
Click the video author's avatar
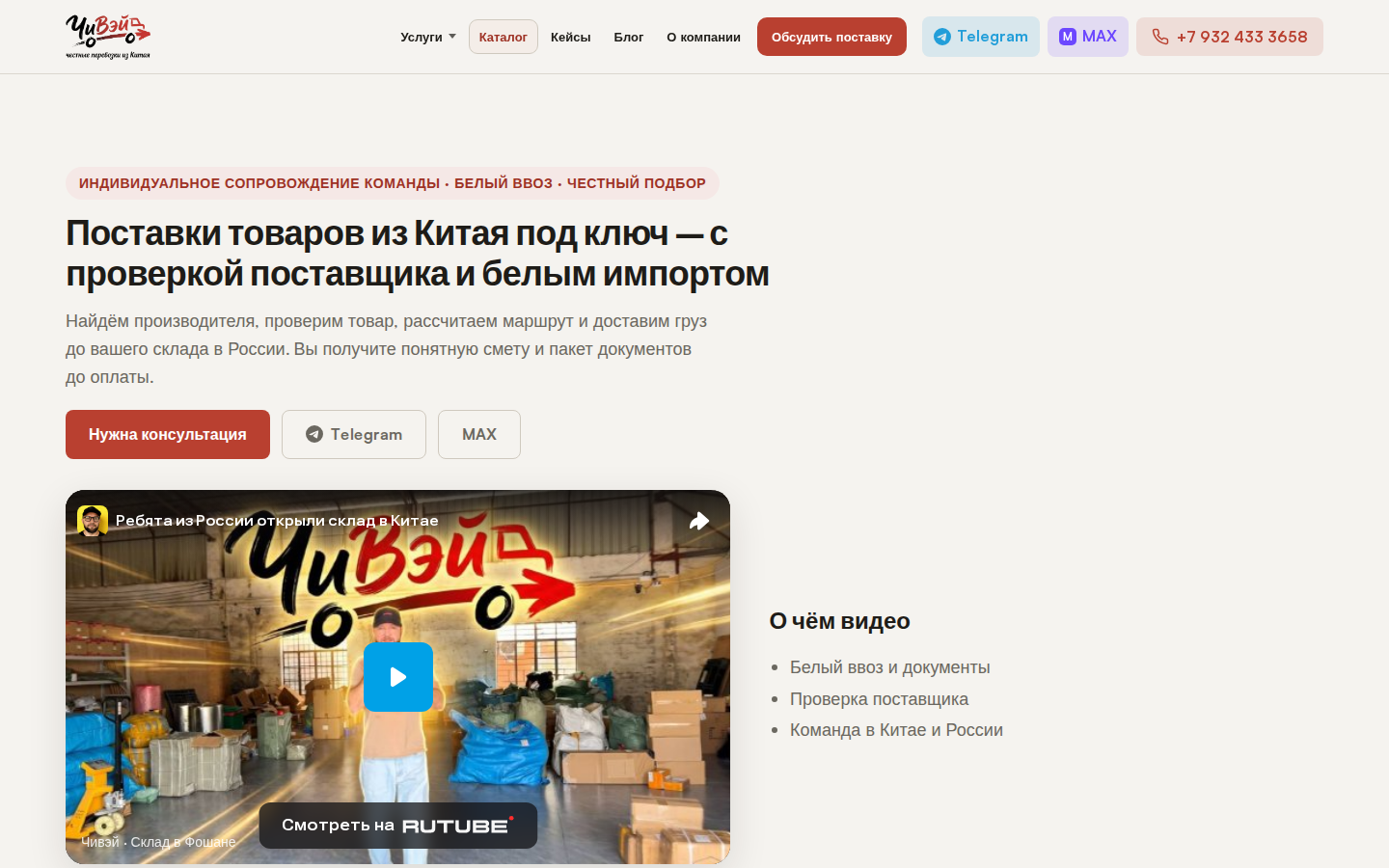(93, 521)
